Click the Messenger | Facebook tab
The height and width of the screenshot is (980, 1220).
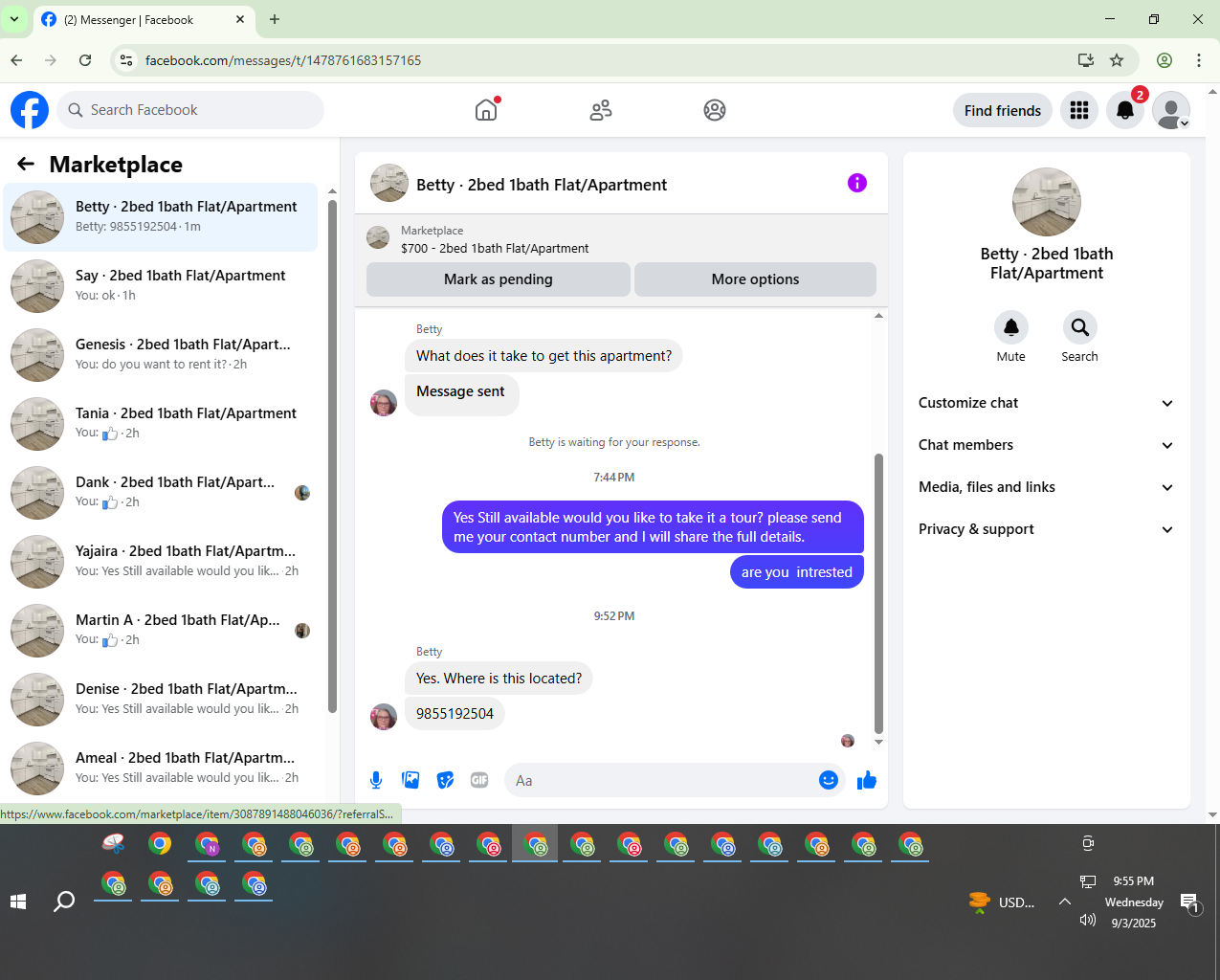(x=144, y=19)
